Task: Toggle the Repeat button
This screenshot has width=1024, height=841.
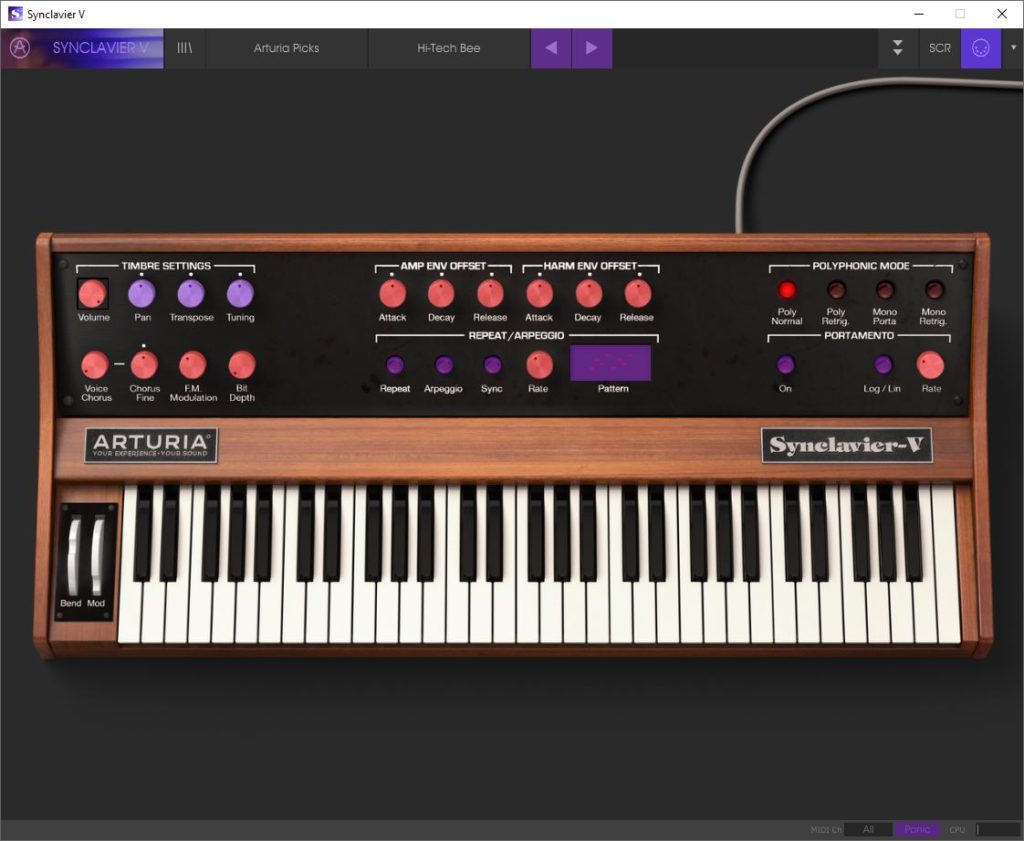Action: tap(394, 364)
